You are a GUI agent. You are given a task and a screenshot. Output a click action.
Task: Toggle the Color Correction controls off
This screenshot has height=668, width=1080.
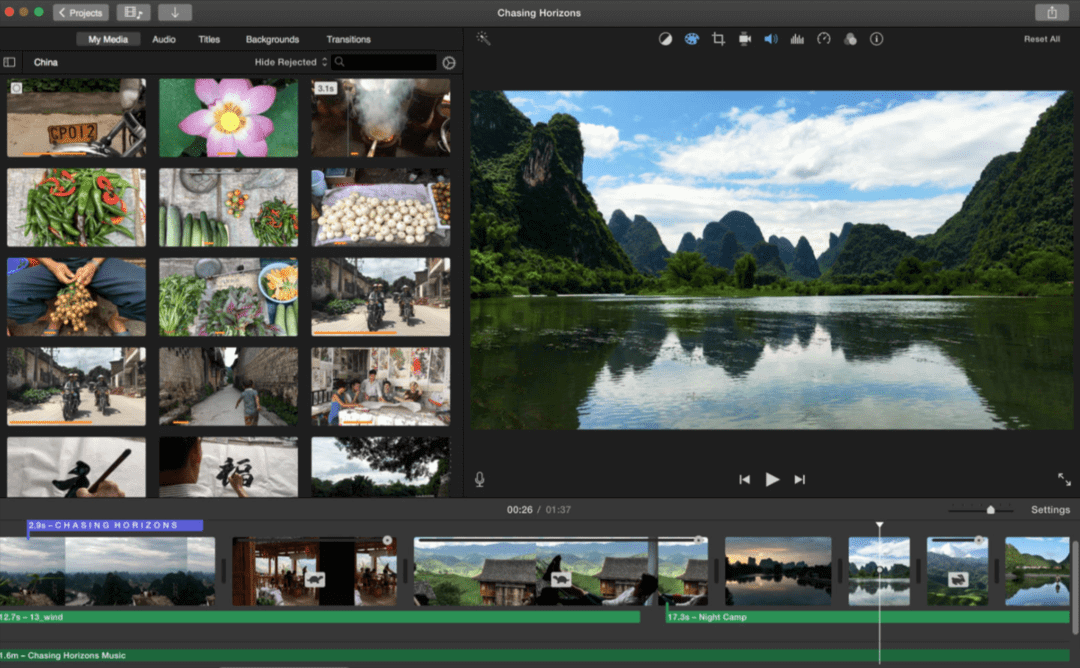click(x=693, y=39)
